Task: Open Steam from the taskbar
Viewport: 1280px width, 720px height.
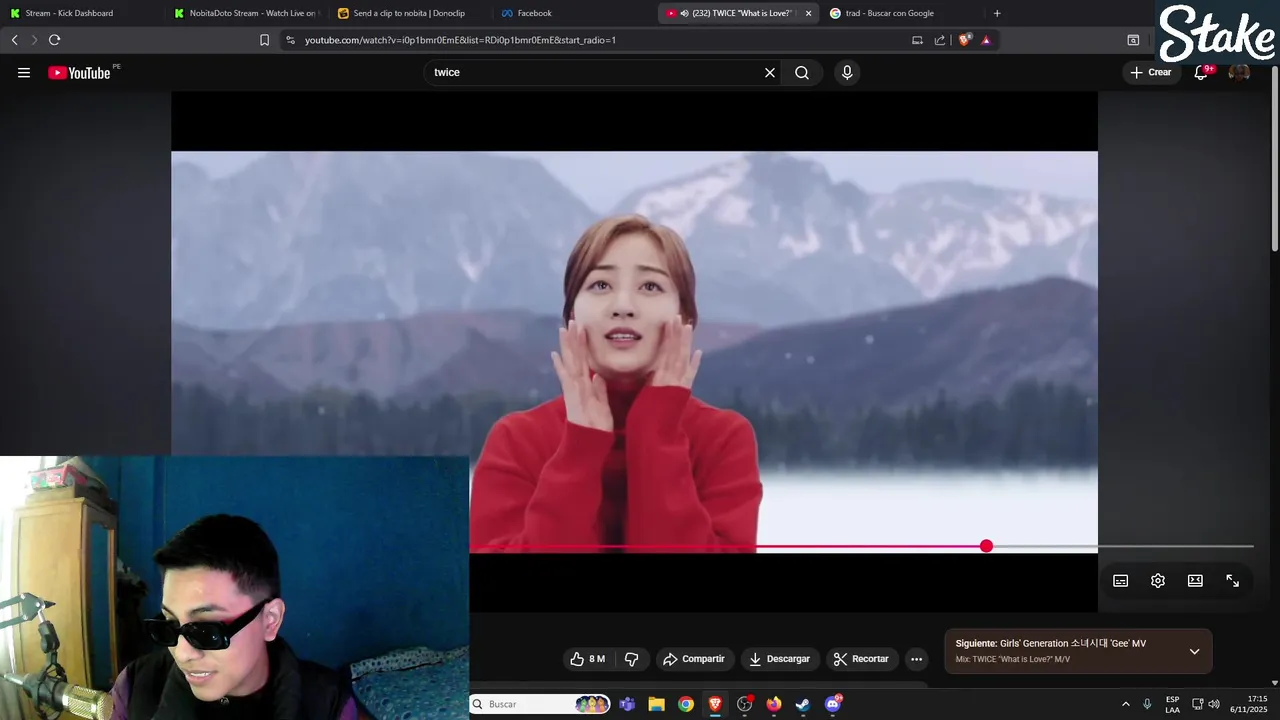Action: tap(803, 704)
